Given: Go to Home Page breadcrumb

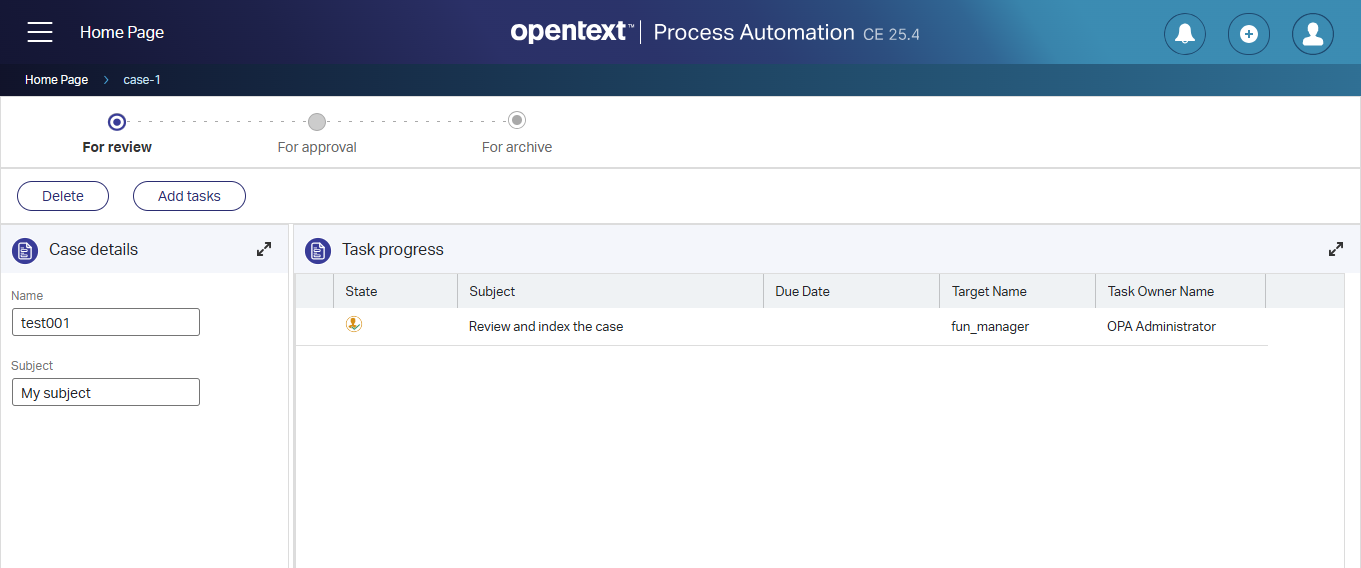Looking at the screenshot, I should coord(56,80).
